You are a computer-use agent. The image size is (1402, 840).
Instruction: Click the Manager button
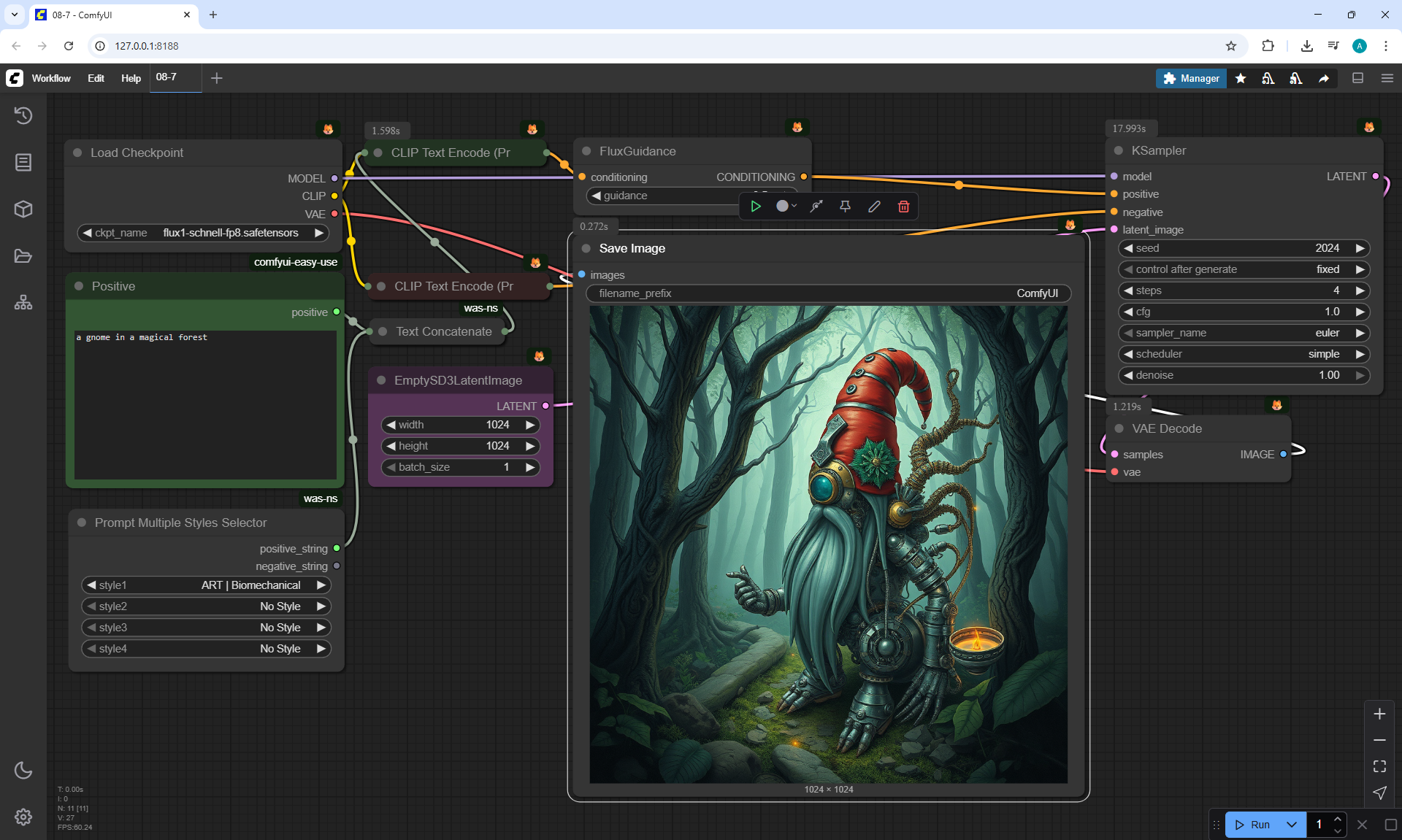click(1191, 78)
